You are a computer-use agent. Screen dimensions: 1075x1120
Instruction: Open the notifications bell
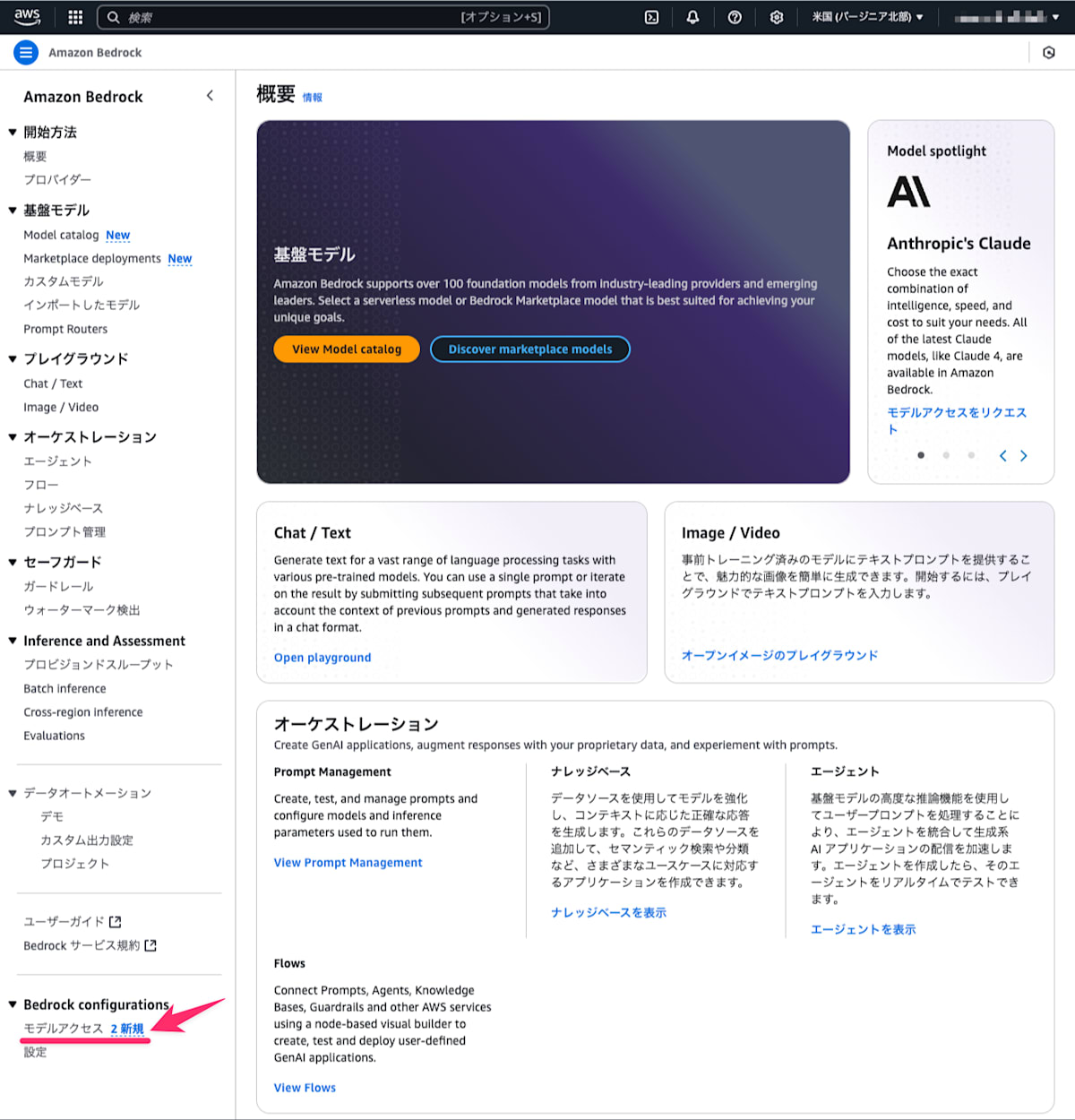point(692,17)
